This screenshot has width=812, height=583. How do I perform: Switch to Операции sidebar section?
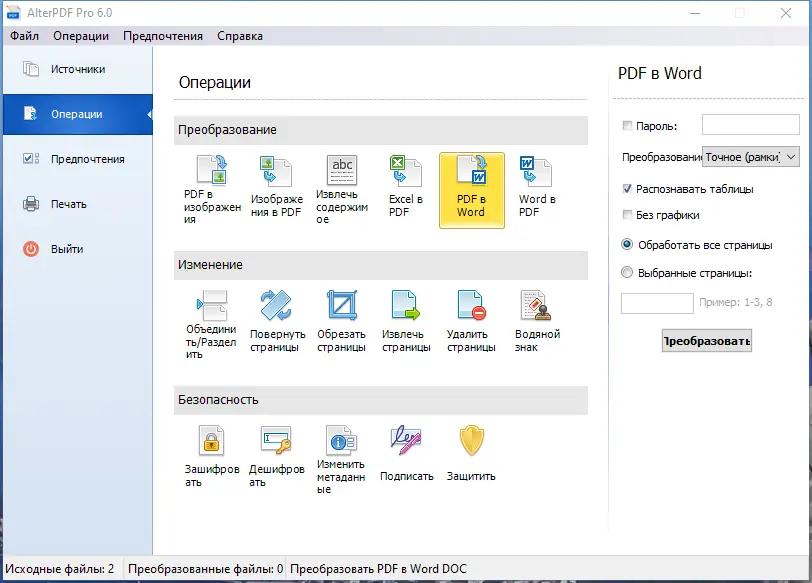pos(78,114)
